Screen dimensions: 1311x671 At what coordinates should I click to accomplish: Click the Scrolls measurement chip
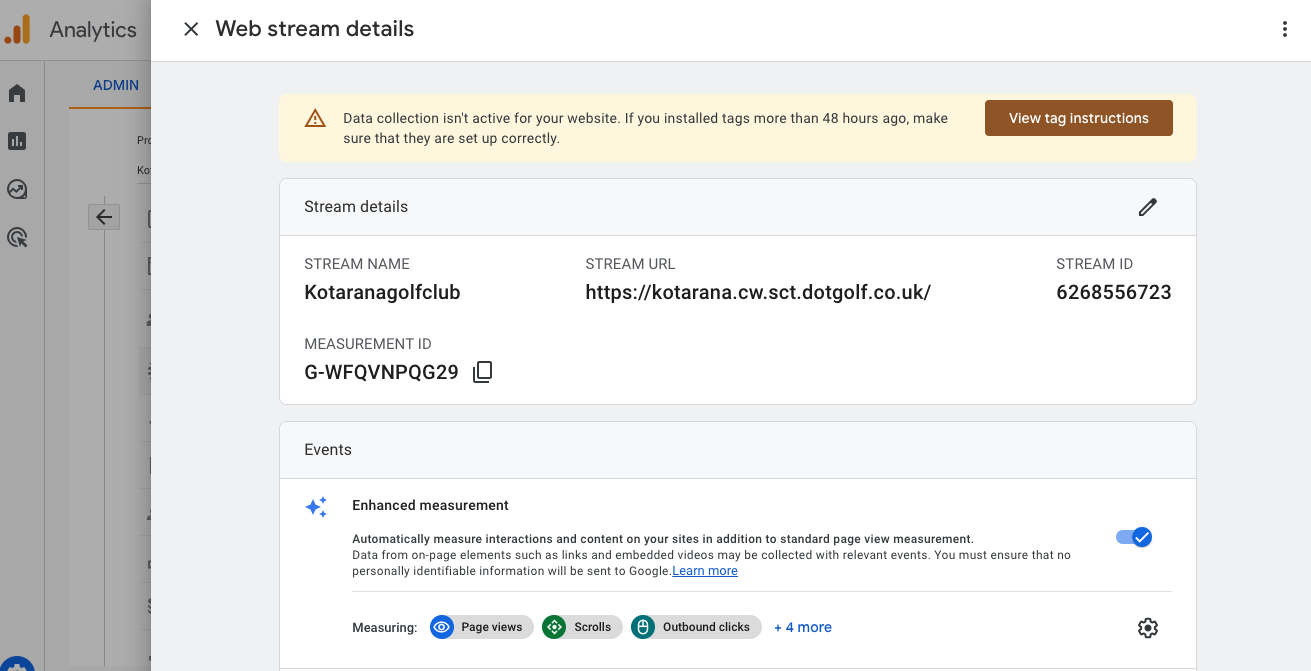582,627
